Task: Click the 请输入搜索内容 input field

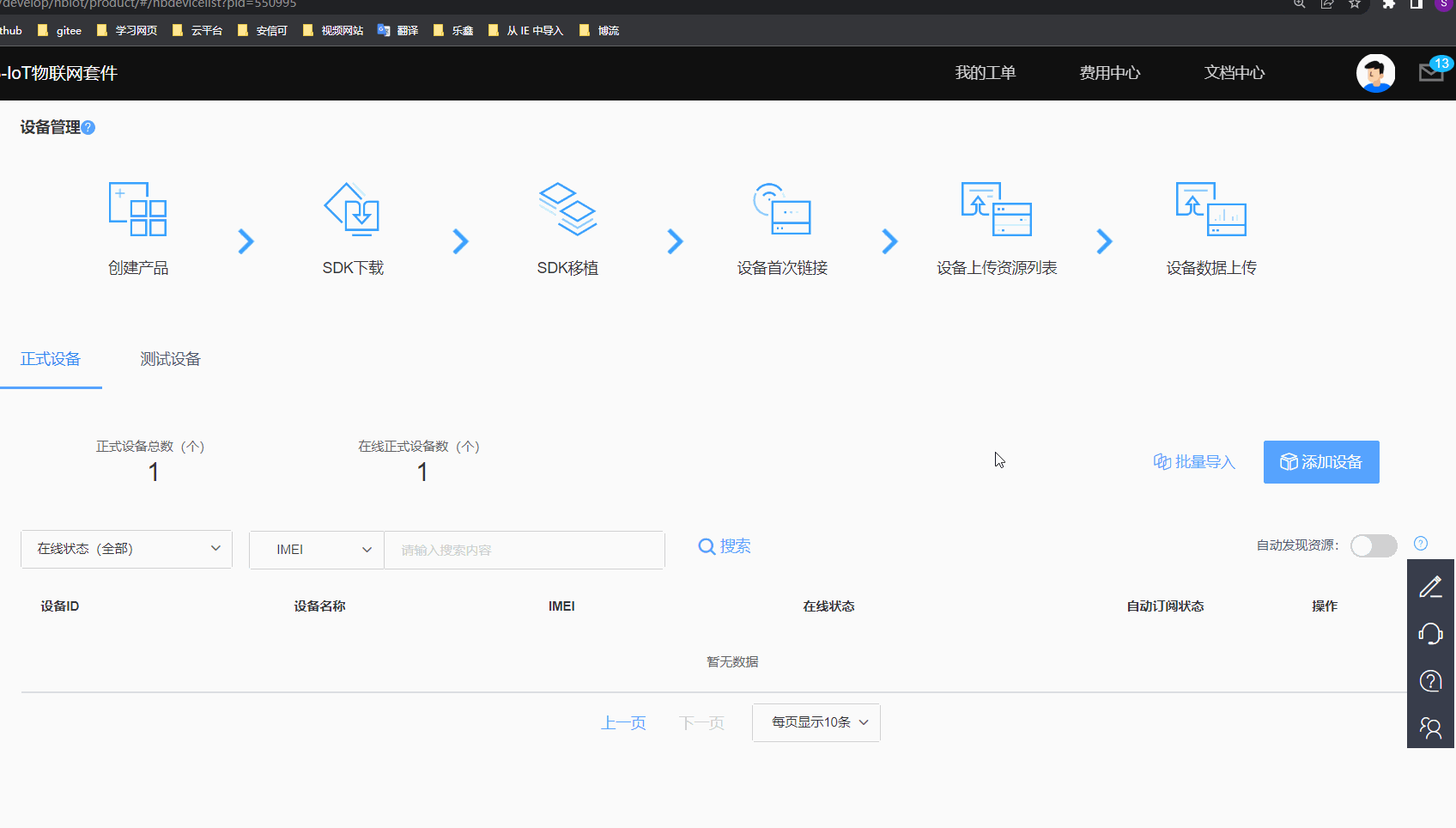Action: 524,550
